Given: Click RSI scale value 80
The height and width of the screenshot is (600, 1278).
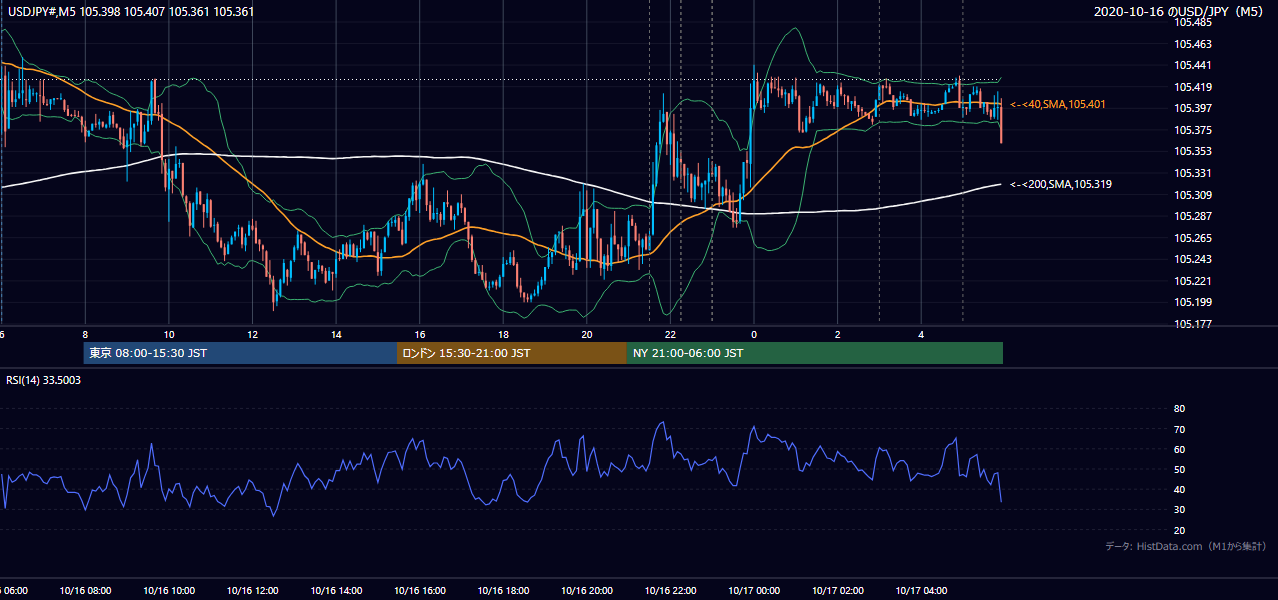Looking at the screenshot, I should (1179, 409).
